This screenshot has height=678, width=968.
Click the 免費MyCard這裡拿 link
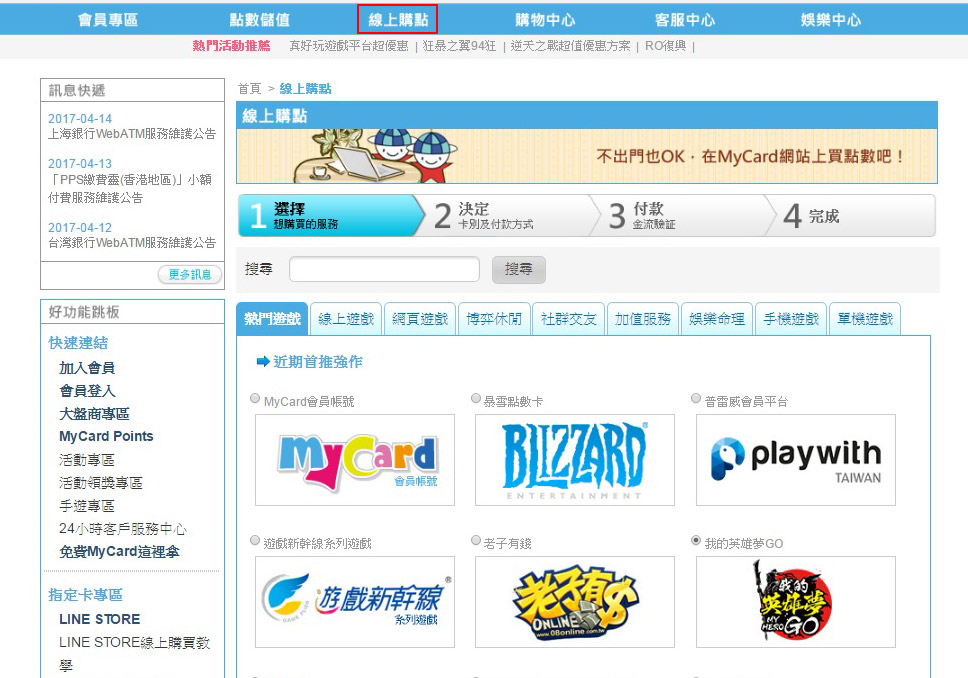pos(119,551)
